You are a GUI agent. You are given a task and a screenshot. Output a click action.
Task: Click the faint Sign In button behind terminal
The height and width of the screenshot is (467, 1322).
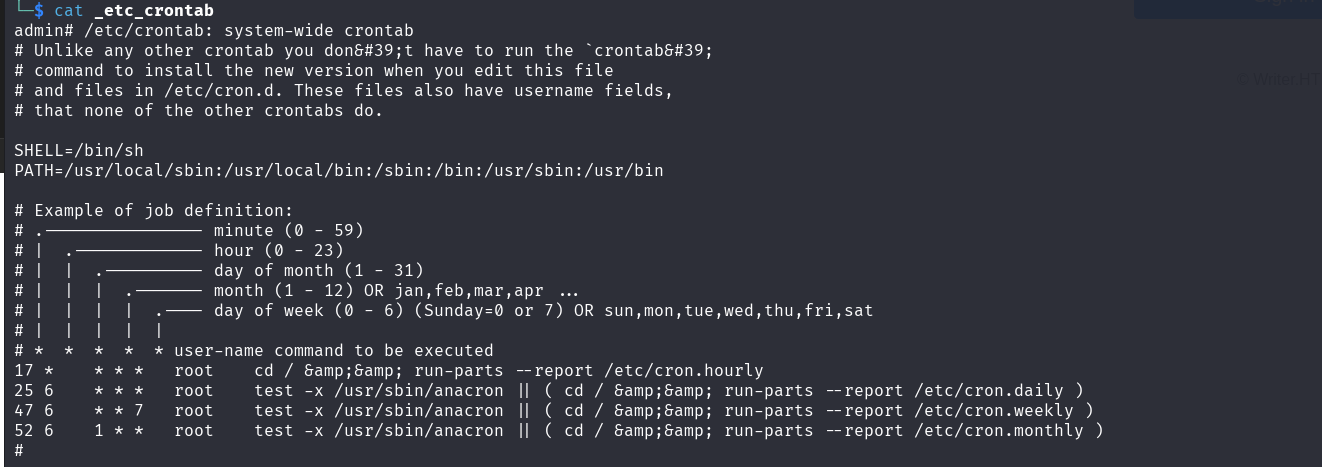click(x=1228, y=6)
